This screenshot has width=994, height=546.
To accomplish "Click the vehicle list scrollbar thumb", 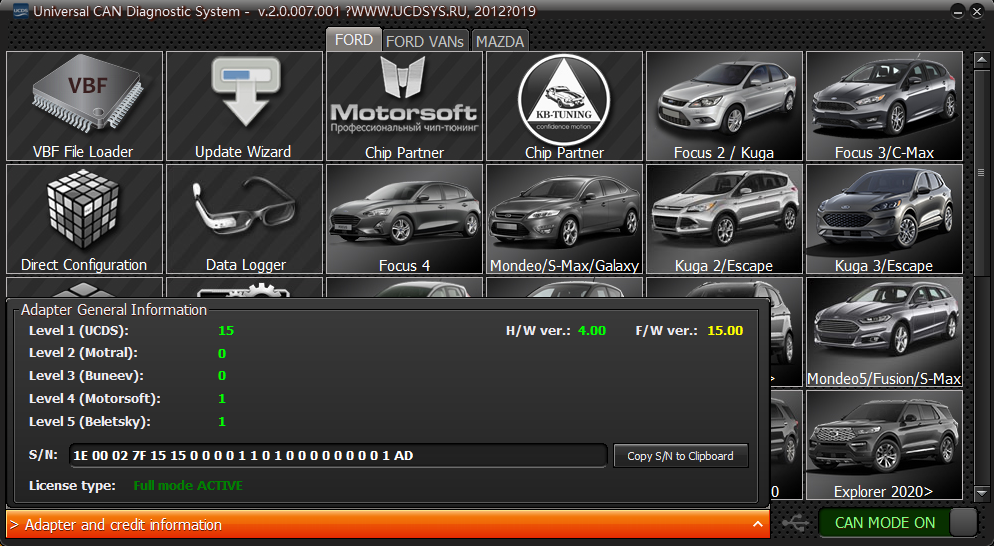I will [982, 172].
